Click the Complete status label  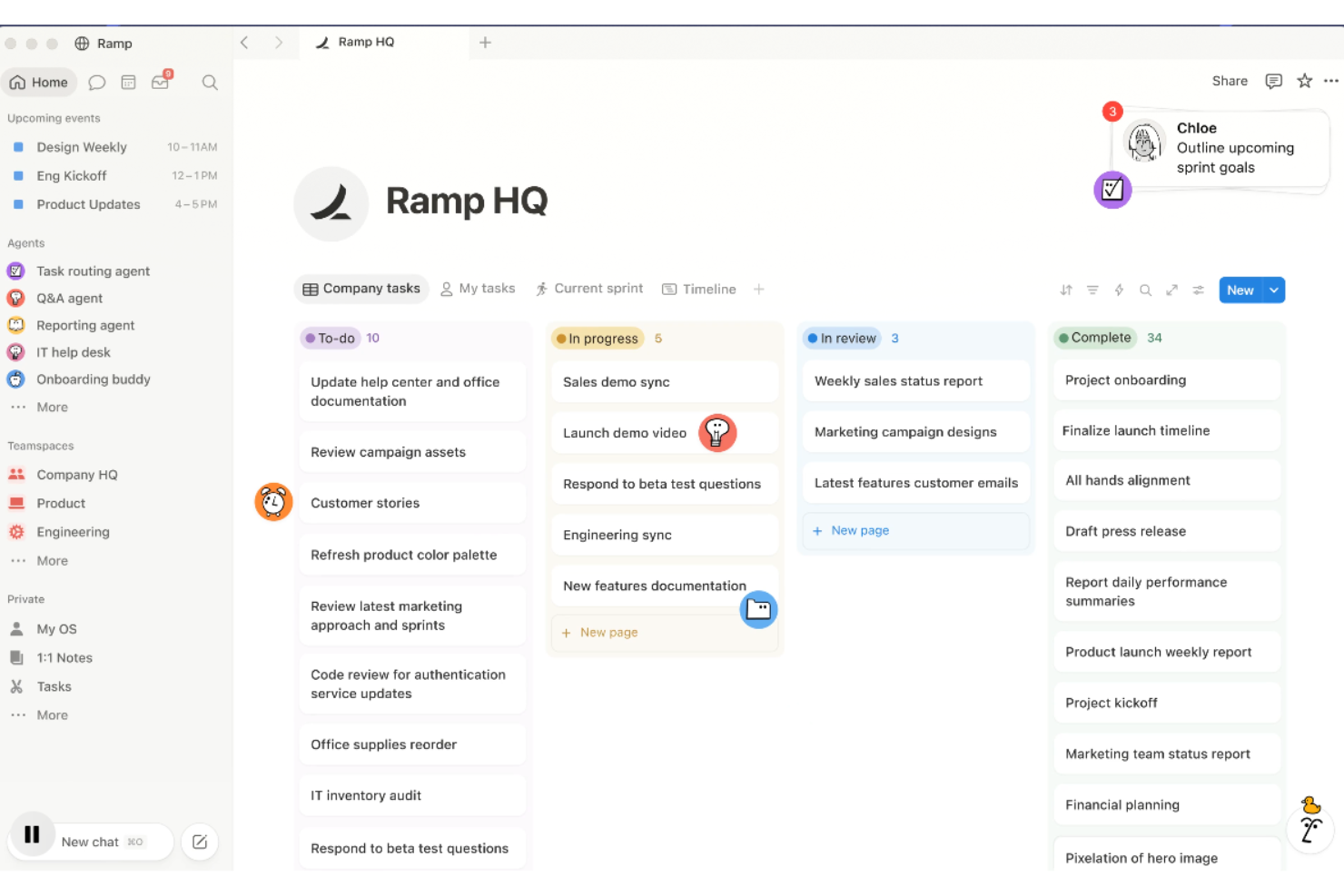pos(1095,338)
